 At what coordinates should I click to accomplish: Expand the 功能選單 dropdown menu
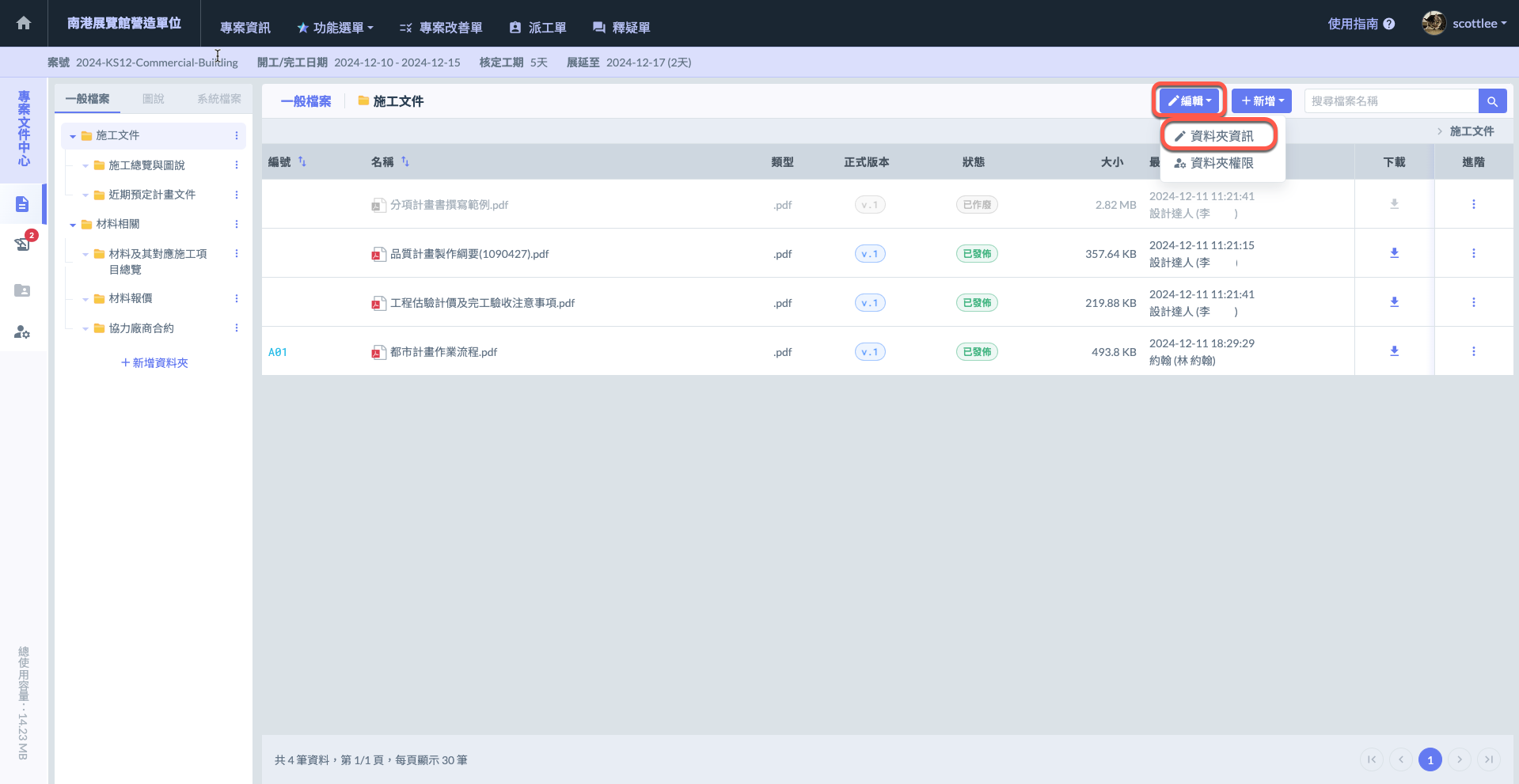coord(335,28)
